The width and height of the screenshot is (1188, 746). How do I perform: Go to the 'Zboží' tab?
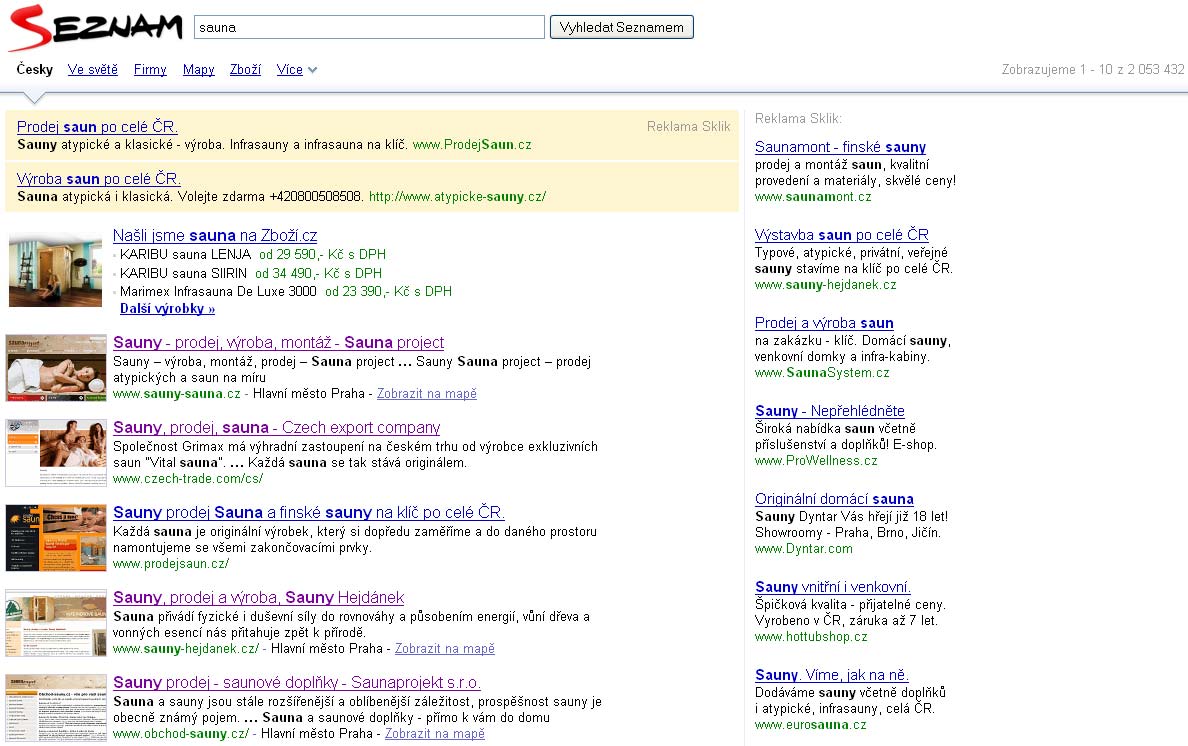click(x=245, y=70)
